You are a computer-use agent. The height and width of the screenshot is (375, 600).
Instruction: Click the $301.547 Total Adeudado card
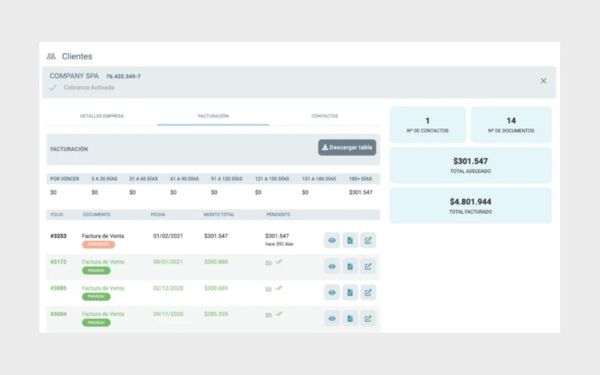tap(471, 165)
